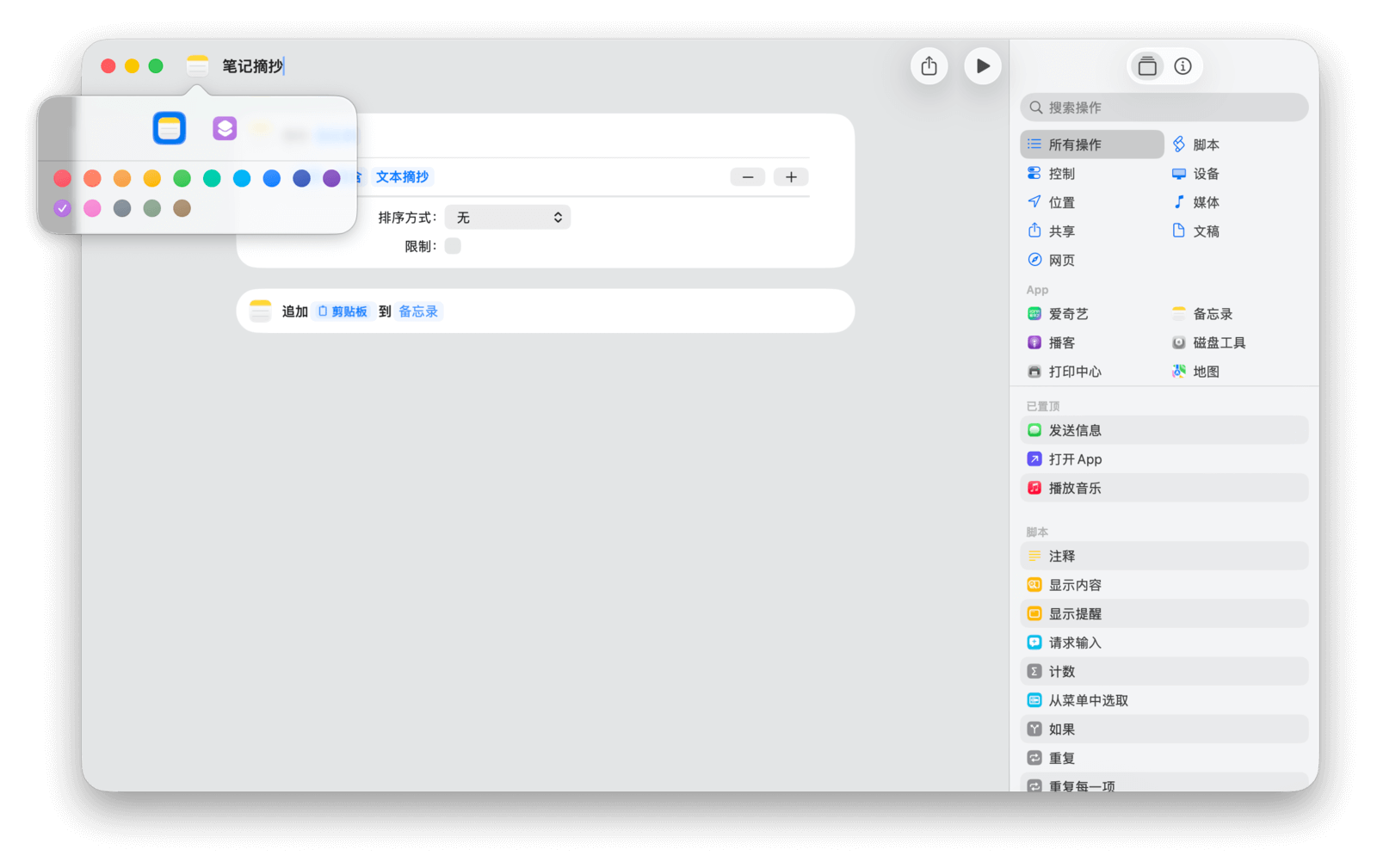The image size is (1377, 868).
Task: Run the shortcut with the play button
Action: (983, 66)
